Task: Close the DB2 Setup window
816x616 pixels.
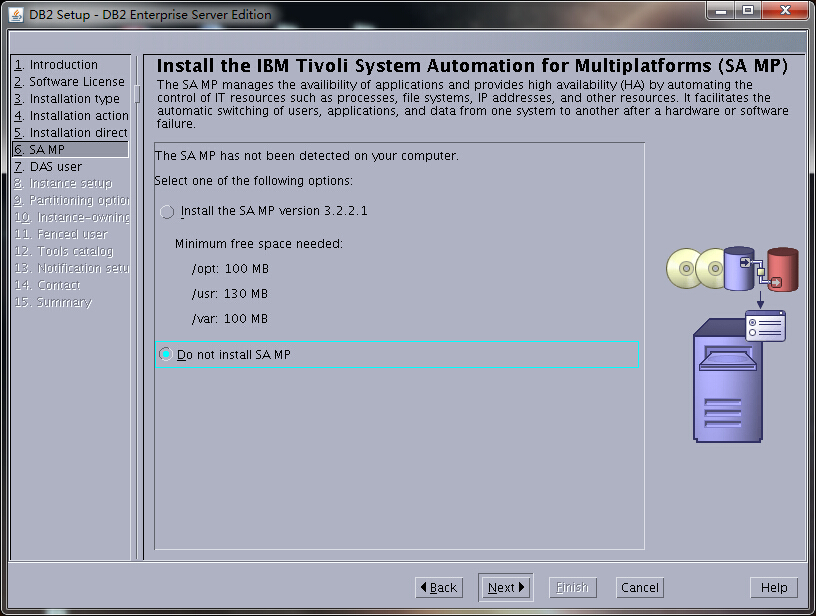Action: (785, 10)
